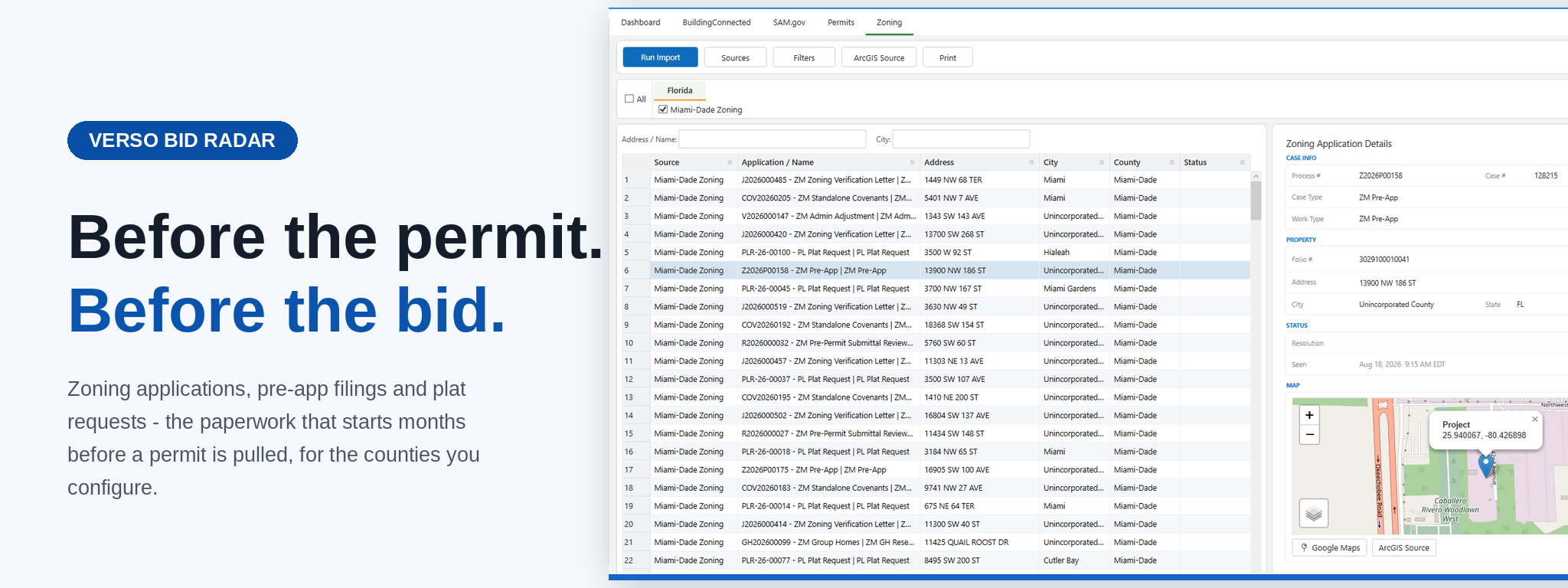Click the process number Z2026P00158 in details
The width and height of the screenshot is (1568, 588).
[x=1380, y=175]
